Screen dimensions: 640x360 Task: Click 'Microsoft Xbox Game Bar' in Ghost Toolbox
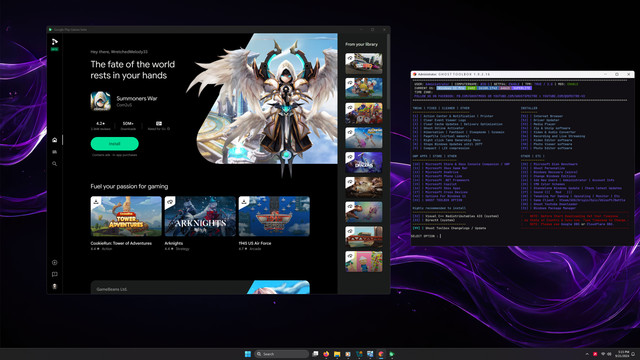click(447, 168)
